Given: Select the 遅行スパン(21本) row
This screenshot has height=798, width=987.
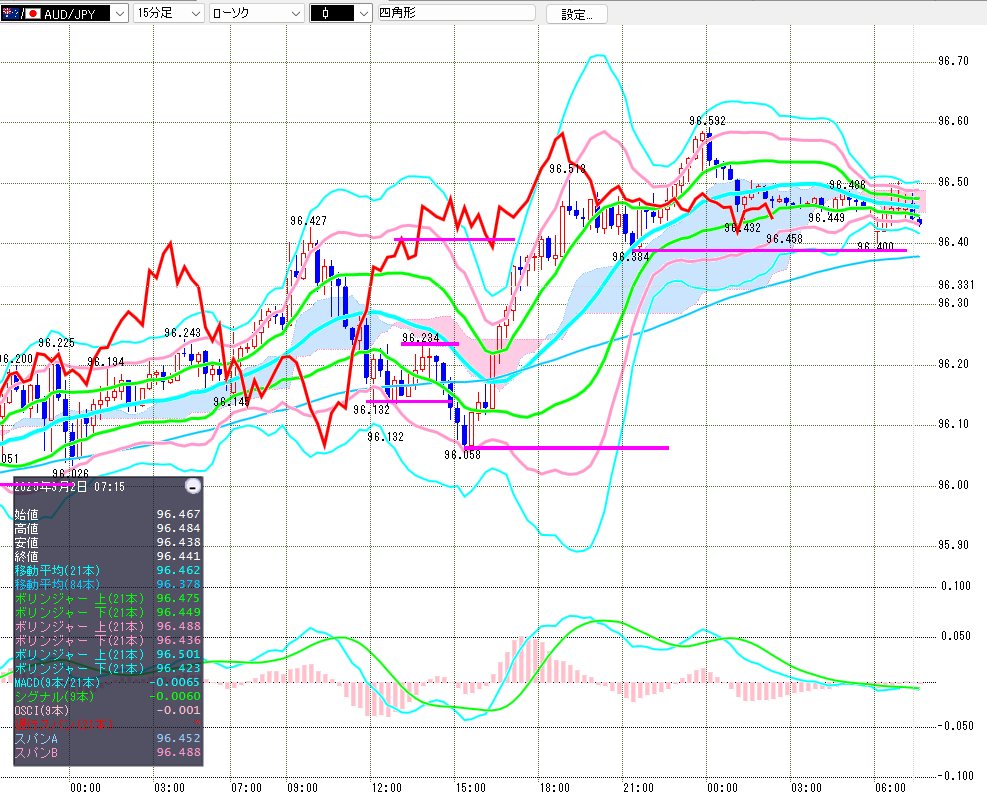Looking at the screenshot, I should click(x=108, y=724).
